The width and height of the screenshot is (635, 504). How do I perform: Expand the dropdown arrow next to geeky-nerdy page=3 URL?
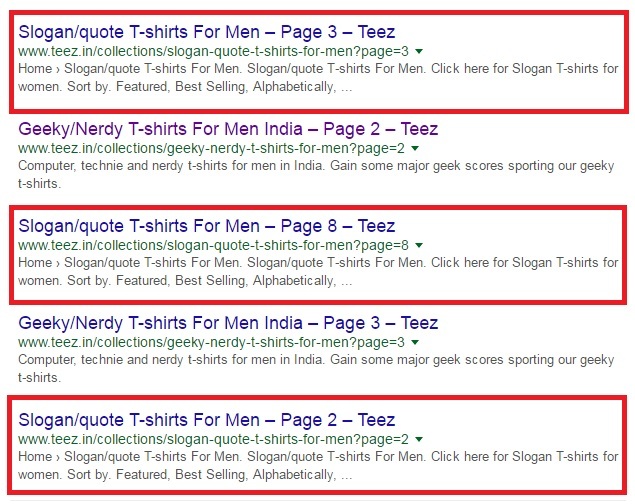click(415, 342)
